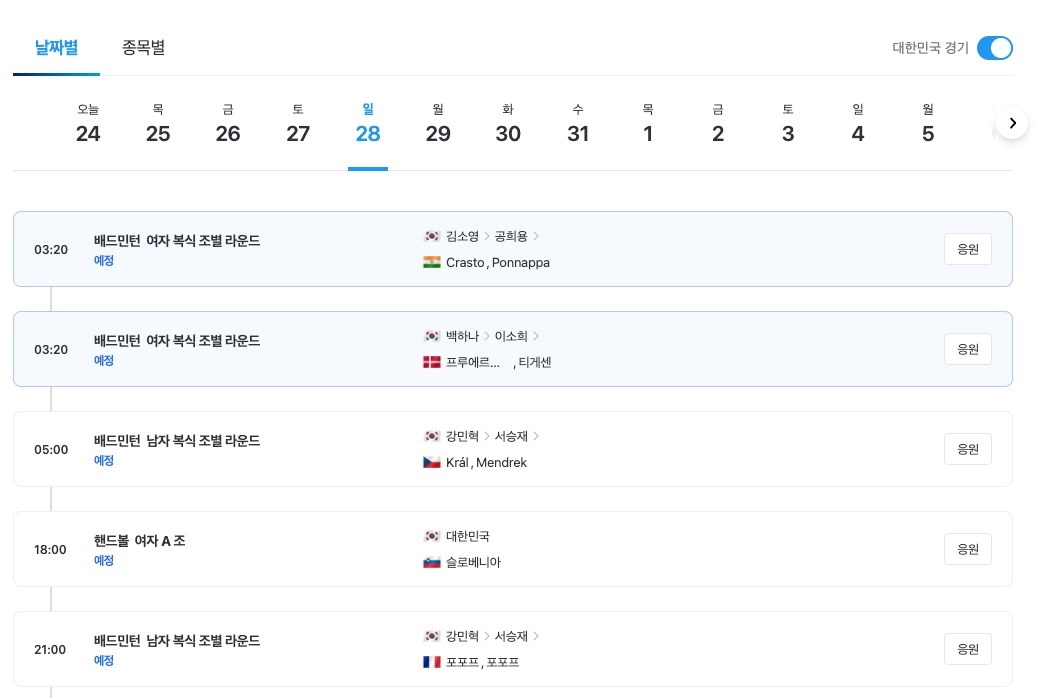1040x698 pixels.
Task: Click the chevron next to 서승재 on the 05:00 match
Action: [536, 436]
